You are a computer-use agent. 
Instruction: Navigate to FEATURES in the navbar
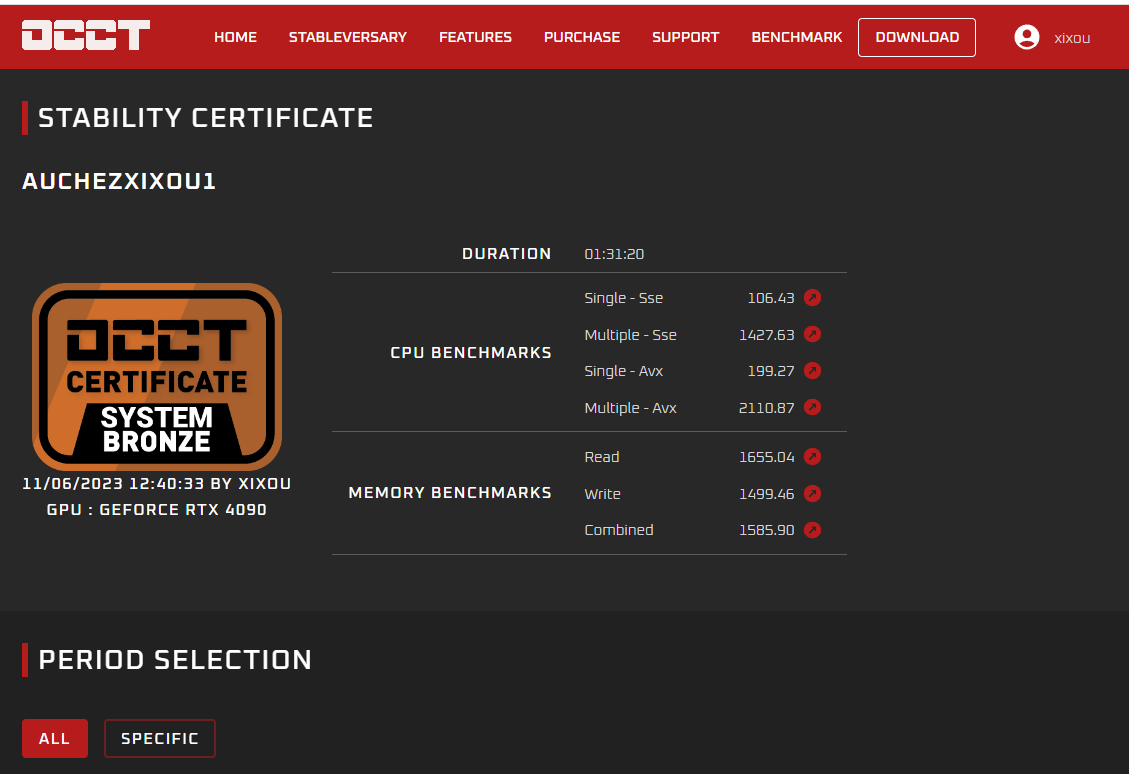coord(475,37)
